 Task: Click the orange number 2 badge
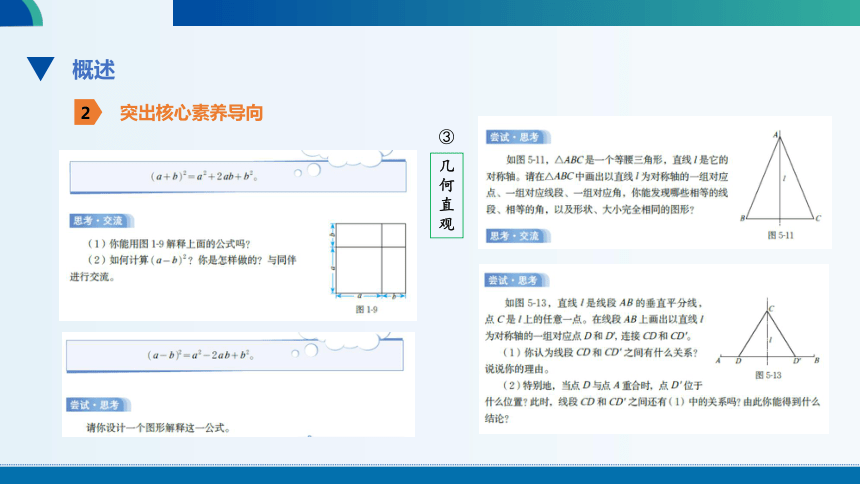click(x=88, y=112)
